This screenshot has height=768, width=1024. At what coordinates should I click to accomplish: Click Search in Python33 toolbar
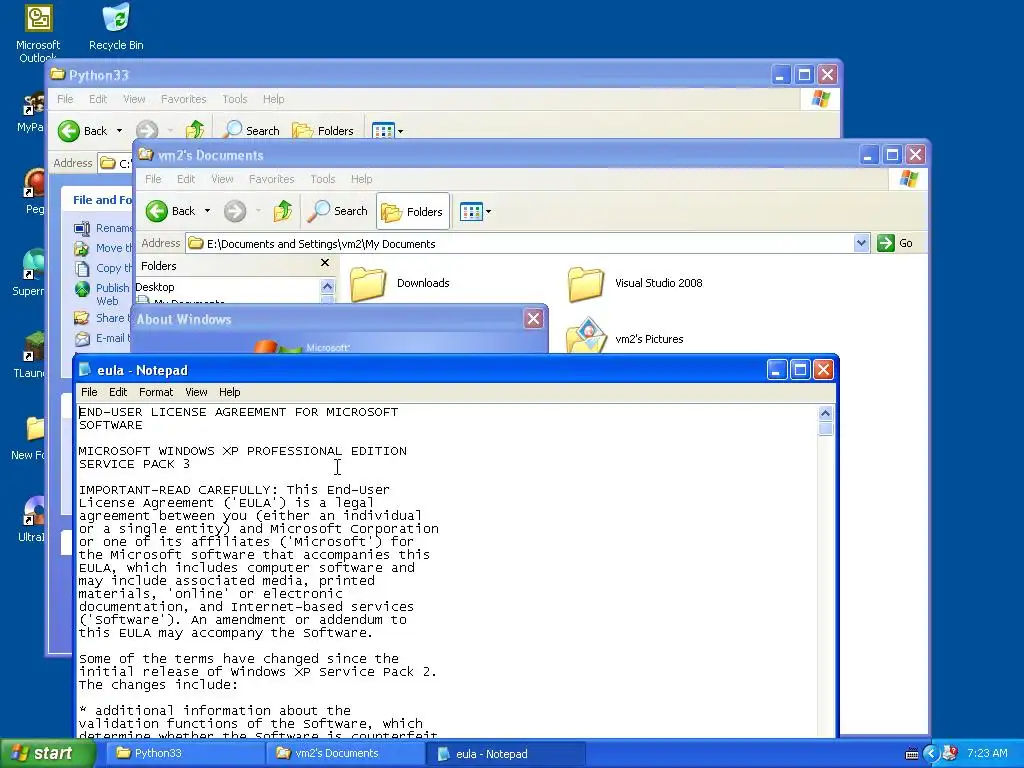tap(251, 131)
